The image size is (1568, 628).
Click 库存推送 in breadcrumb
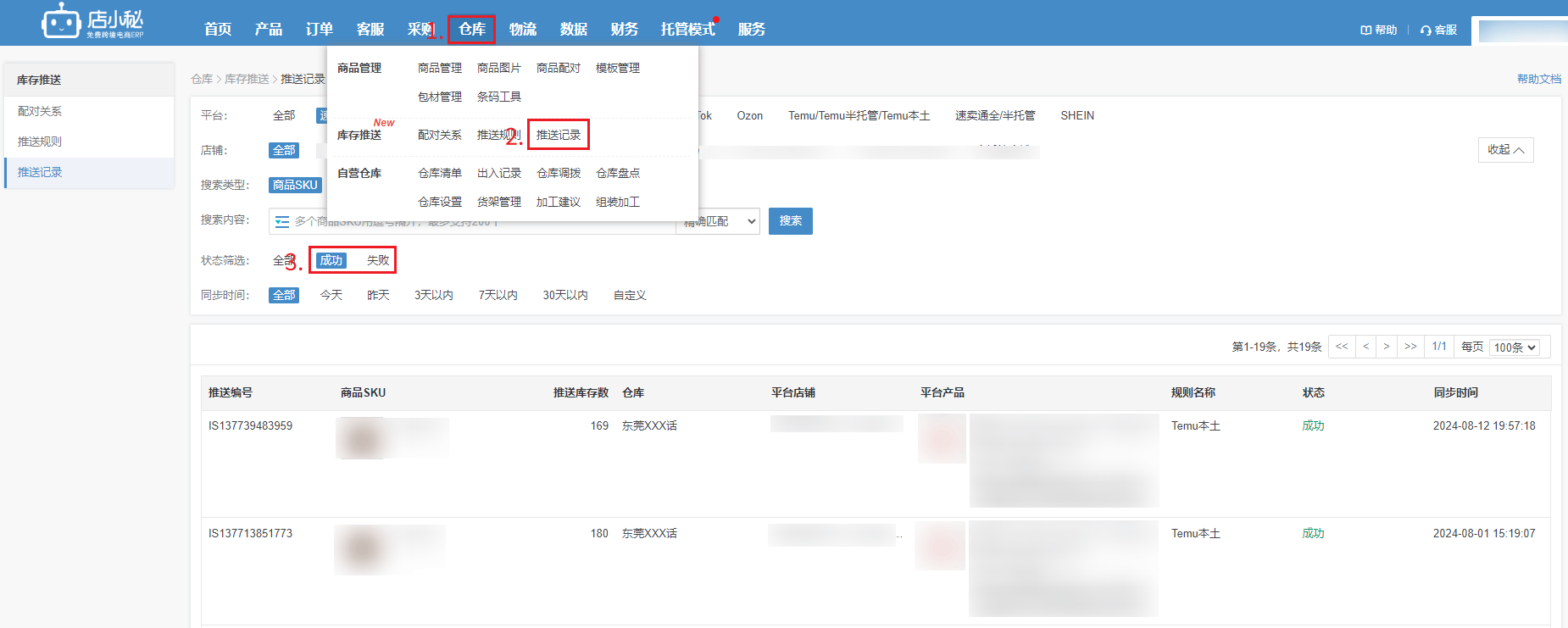point(247,79)
